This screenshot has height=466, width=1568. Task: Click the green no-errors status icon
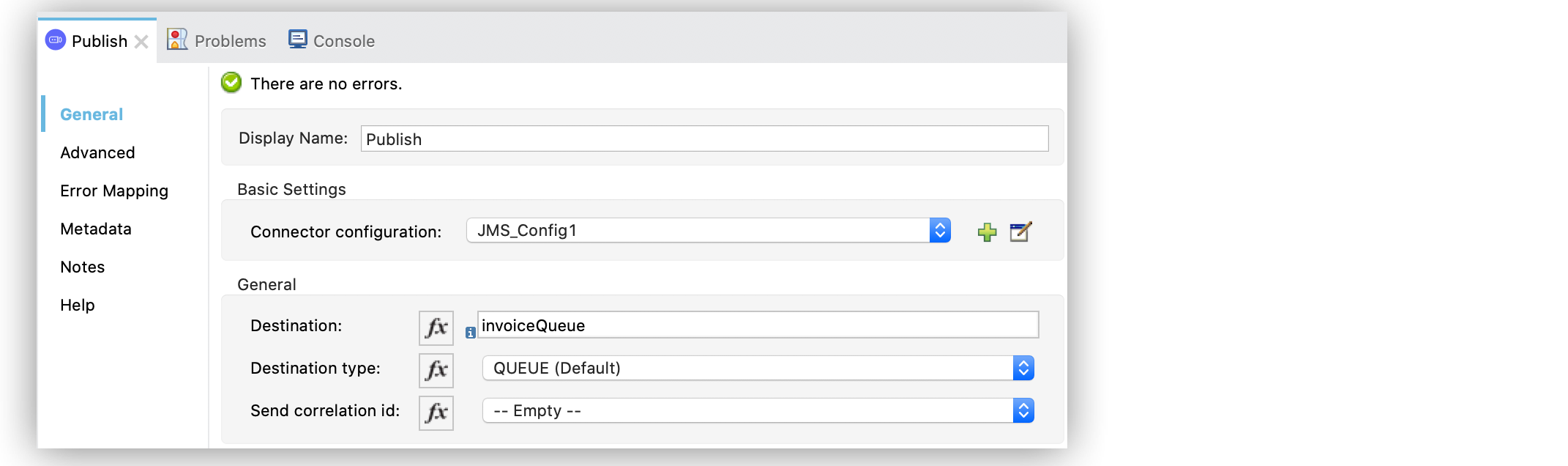pyautogui.click(x=231, y=83)
